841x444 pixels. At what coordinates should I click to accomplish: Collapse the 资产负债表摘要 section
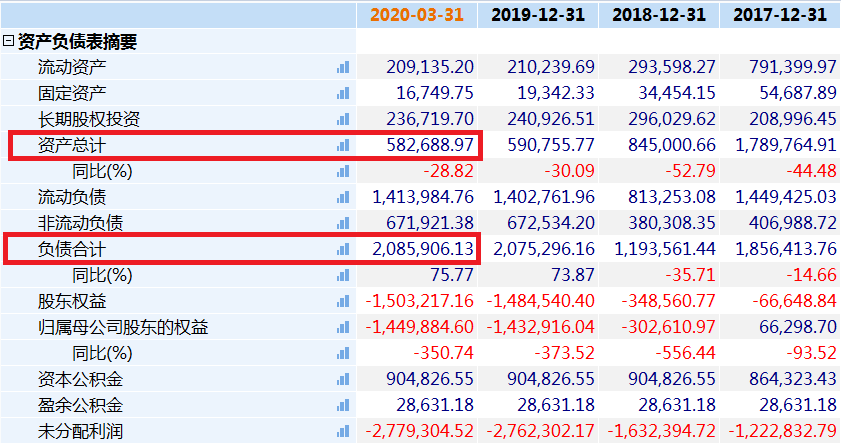(8, 41)
